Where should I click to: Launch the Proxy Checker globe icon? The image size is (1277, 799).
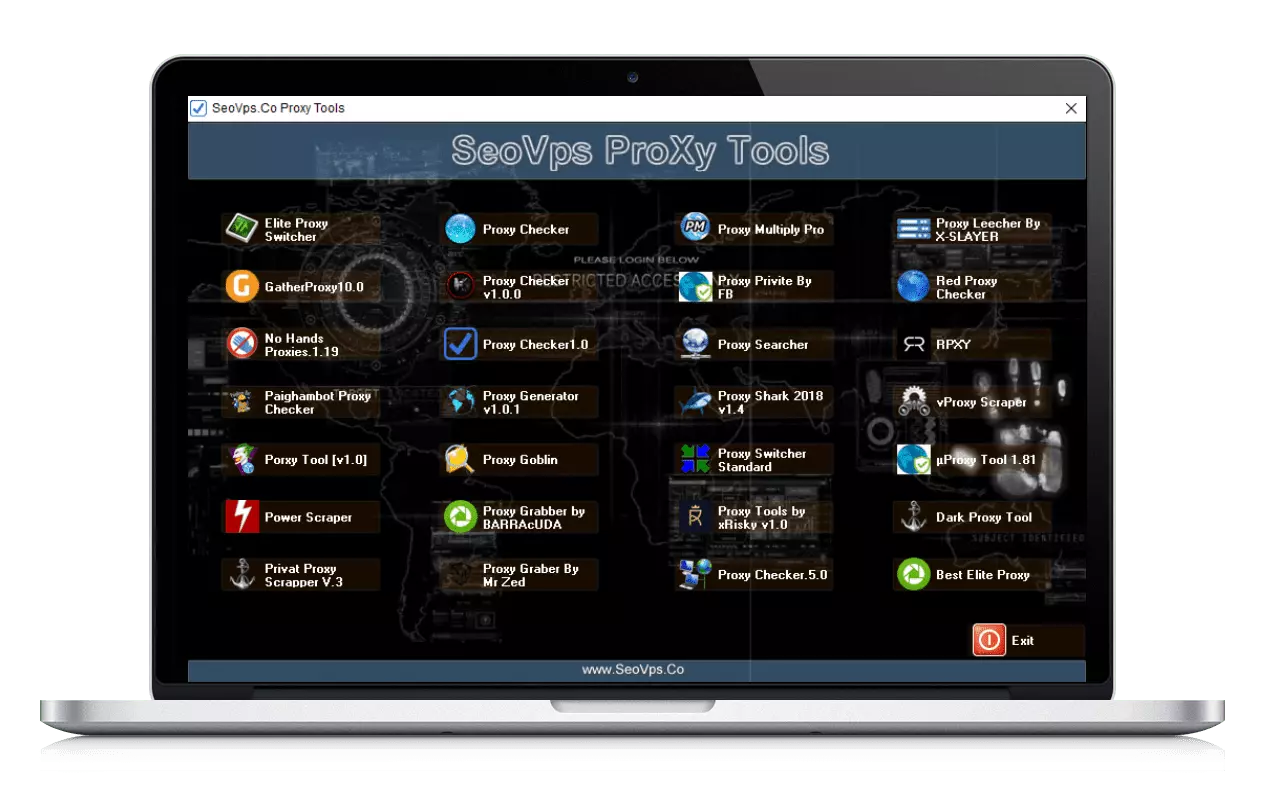(460, 229)
